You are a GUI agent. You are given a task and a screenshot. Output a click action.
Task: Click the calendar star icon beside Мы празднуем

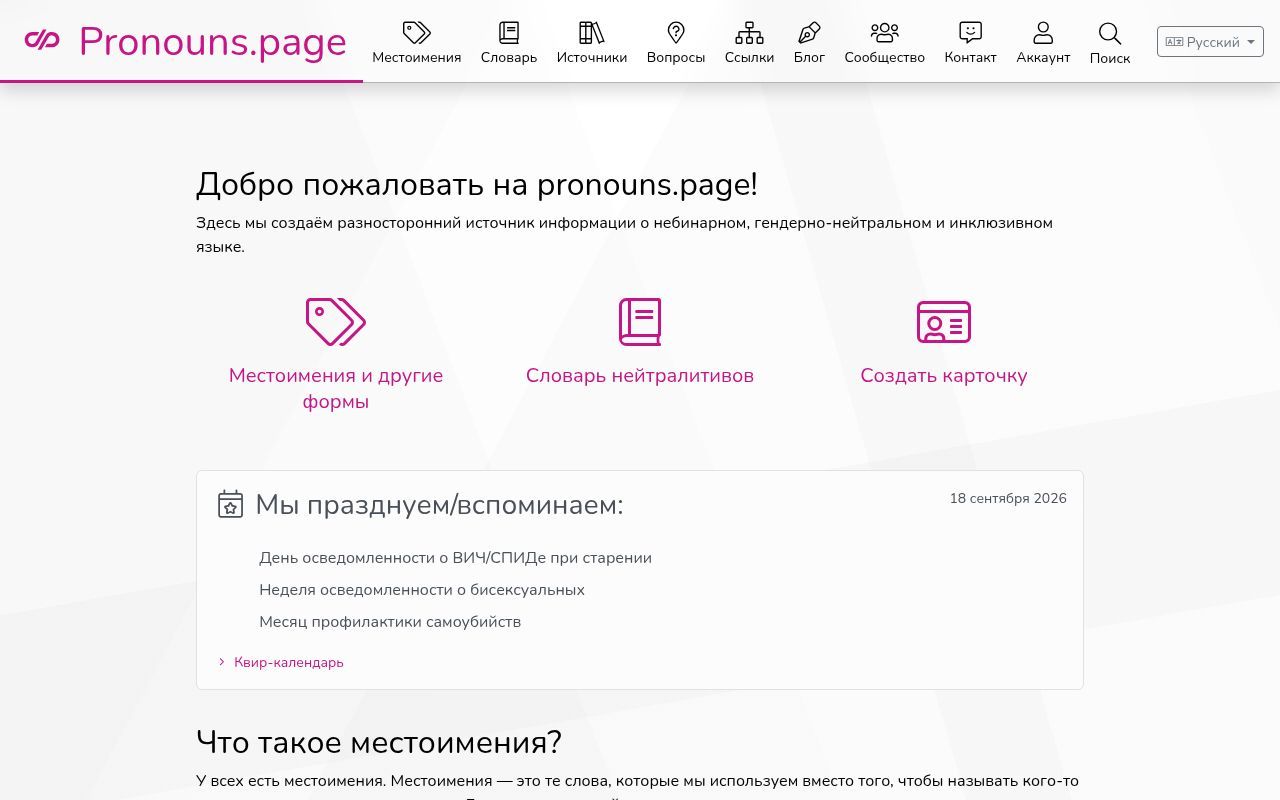point(231,504)
